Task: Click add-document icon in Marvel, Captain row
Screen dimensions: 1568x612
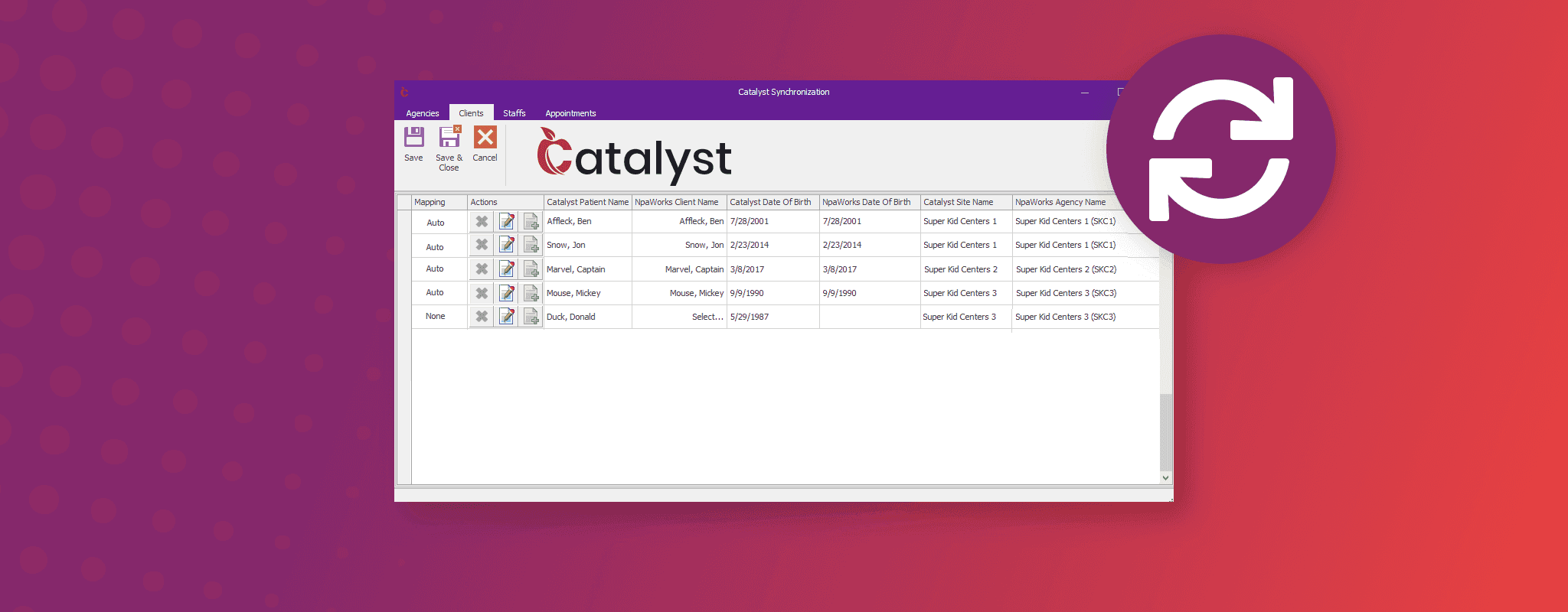Action: pos(531,269)
